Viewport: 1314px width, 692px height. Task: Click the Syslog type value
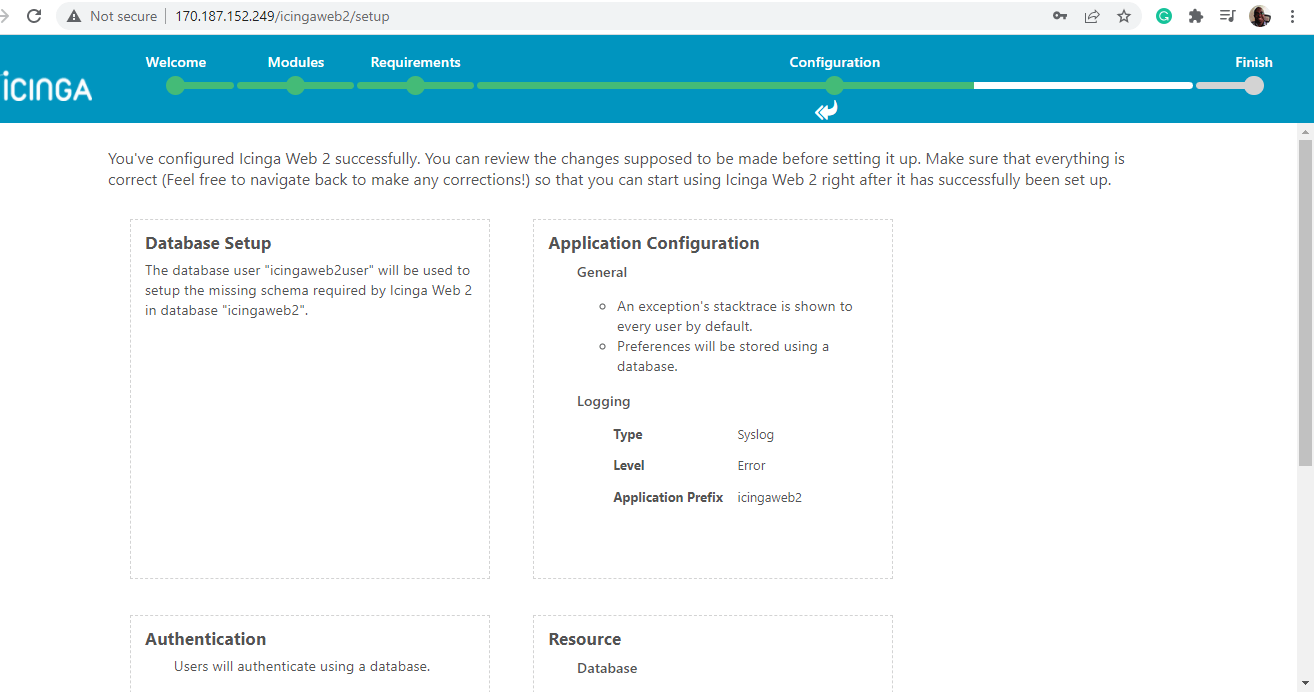756,435
